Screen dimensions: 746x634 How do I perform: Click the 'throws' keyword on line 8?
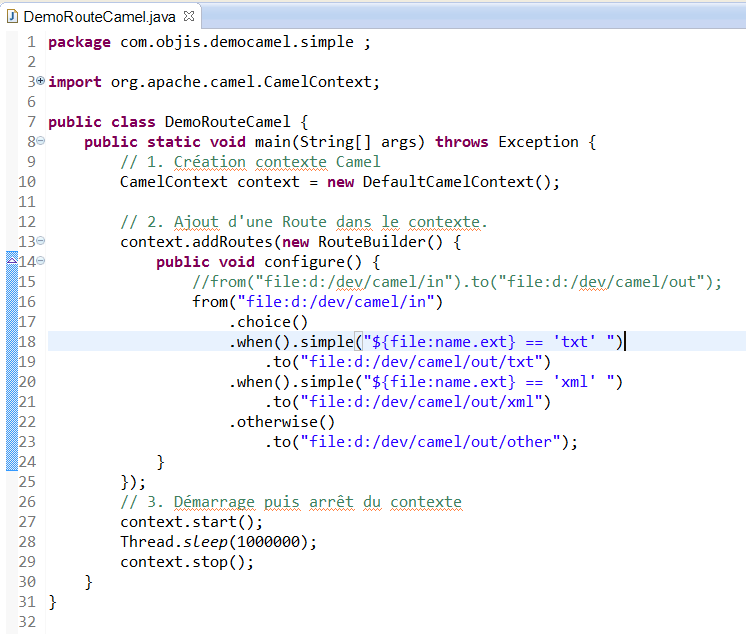pyautogui.click(x=462, y=142)
